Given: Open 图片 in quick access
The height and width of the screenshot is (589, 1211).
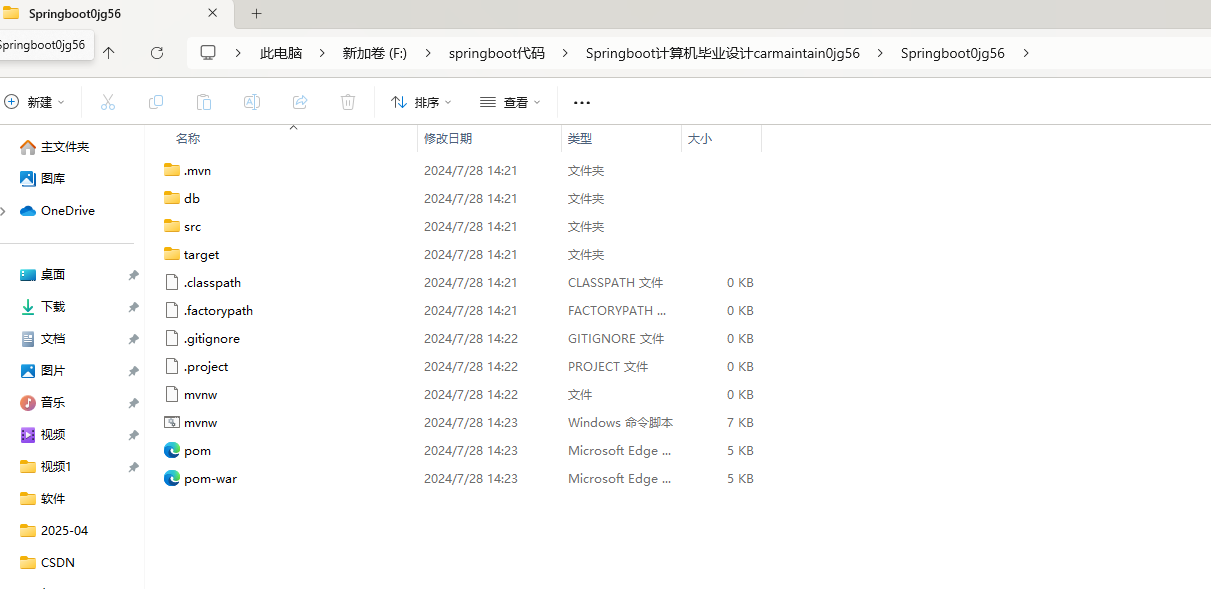Looking at the screenshot, I should [x=53, y=371].
